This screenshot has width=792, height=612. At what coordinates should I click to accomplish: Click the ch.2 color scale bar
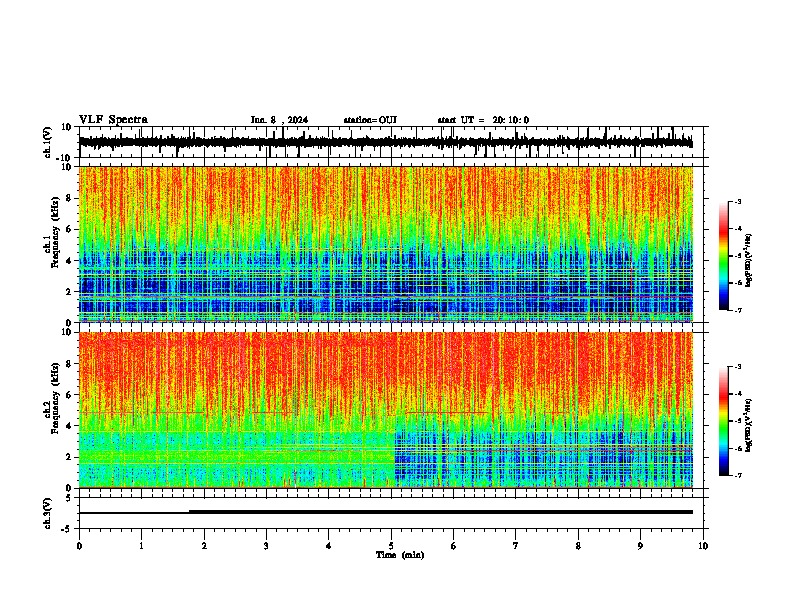point(723,421)
